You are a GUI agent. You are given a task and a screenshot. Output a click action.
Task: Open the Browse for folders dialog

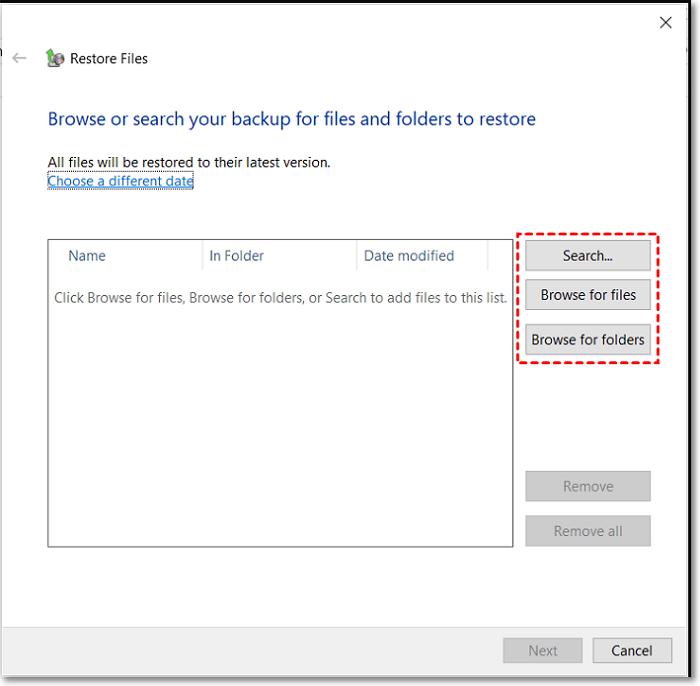[x=588, y=340]
